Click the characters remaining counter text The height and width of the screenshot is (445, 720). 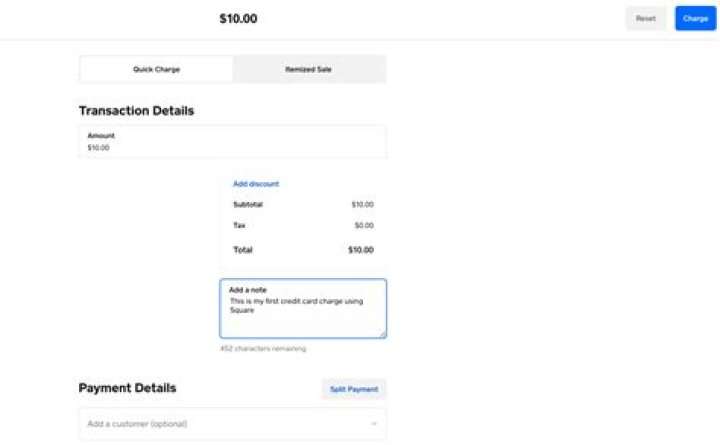click(x=263, y=349)
